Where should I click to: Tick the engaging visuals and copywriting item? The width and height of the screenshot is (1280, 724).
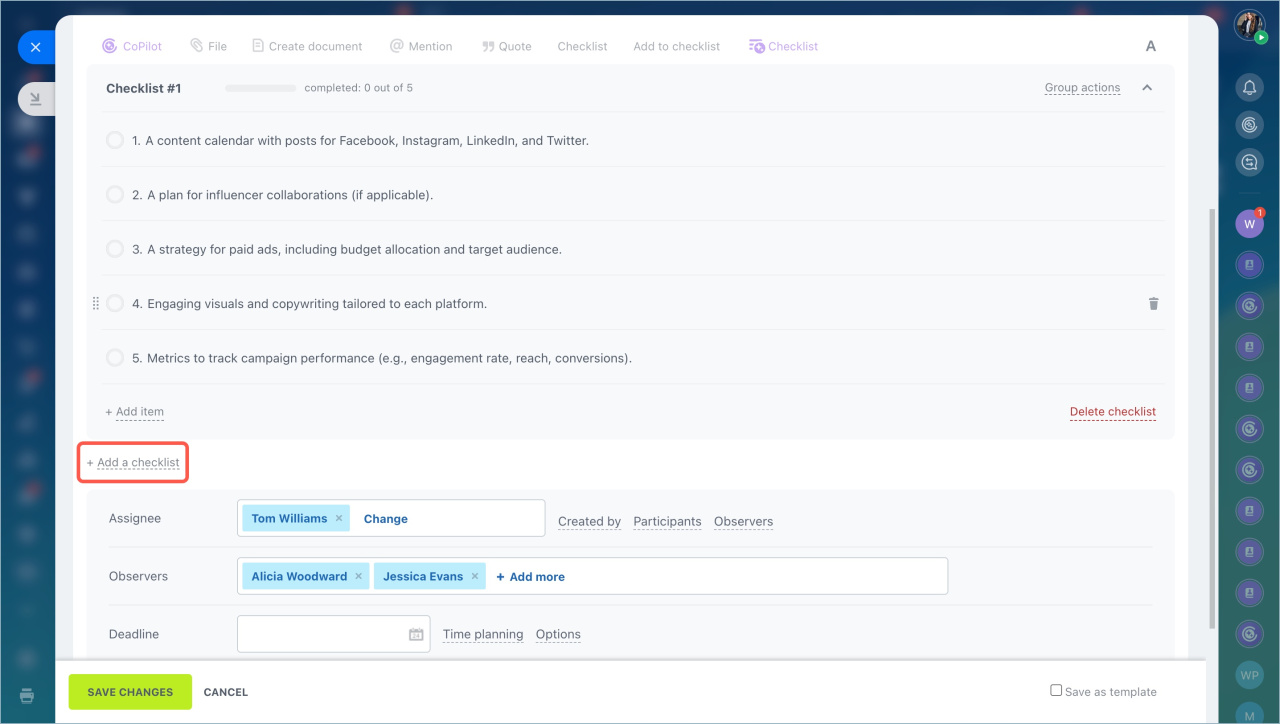(x=115, y=303)
